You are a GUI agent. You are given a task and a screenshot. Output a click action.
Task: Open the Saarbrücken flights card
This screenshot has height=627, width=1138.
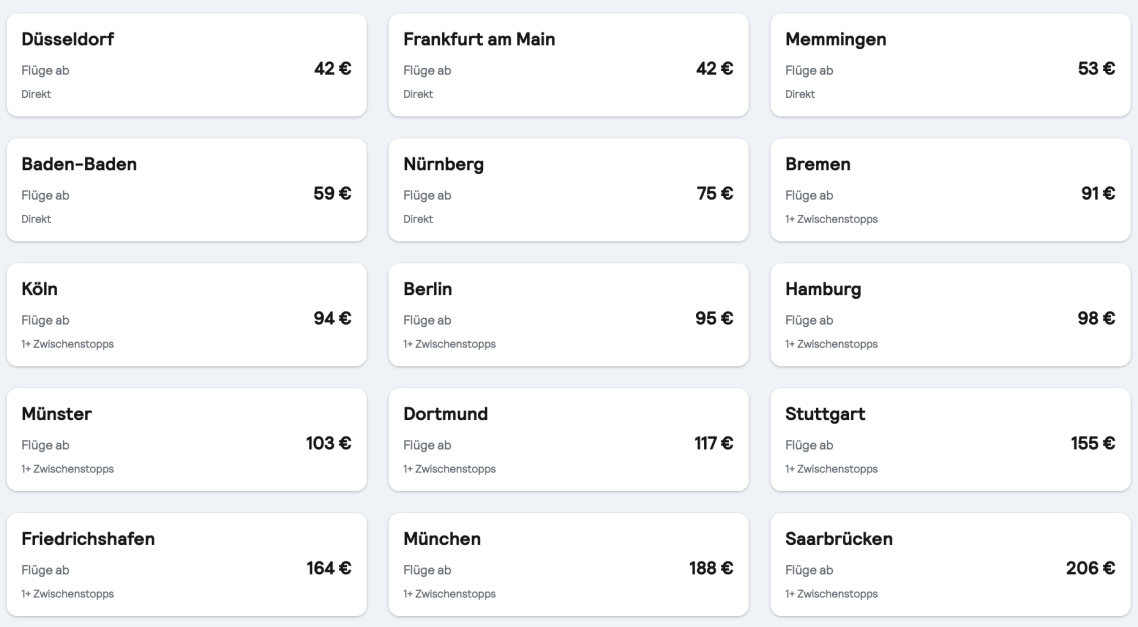950,565
